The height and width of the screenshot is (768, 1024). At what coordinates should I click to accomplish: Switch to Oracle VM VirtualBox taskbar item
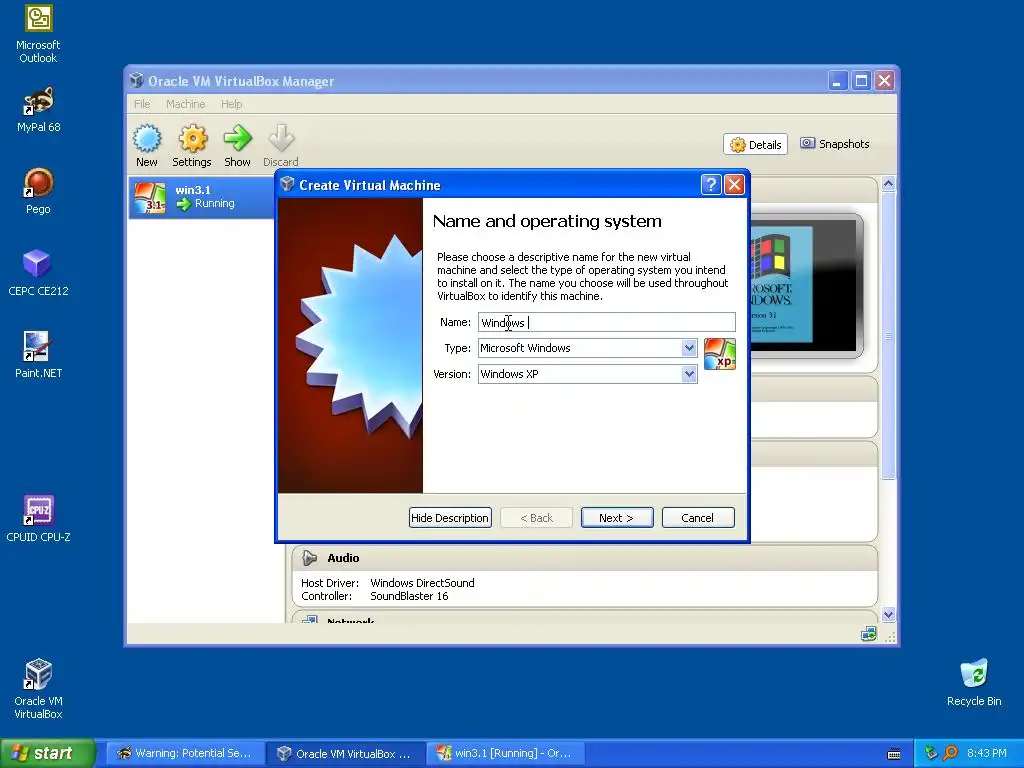tap(345, 754)
